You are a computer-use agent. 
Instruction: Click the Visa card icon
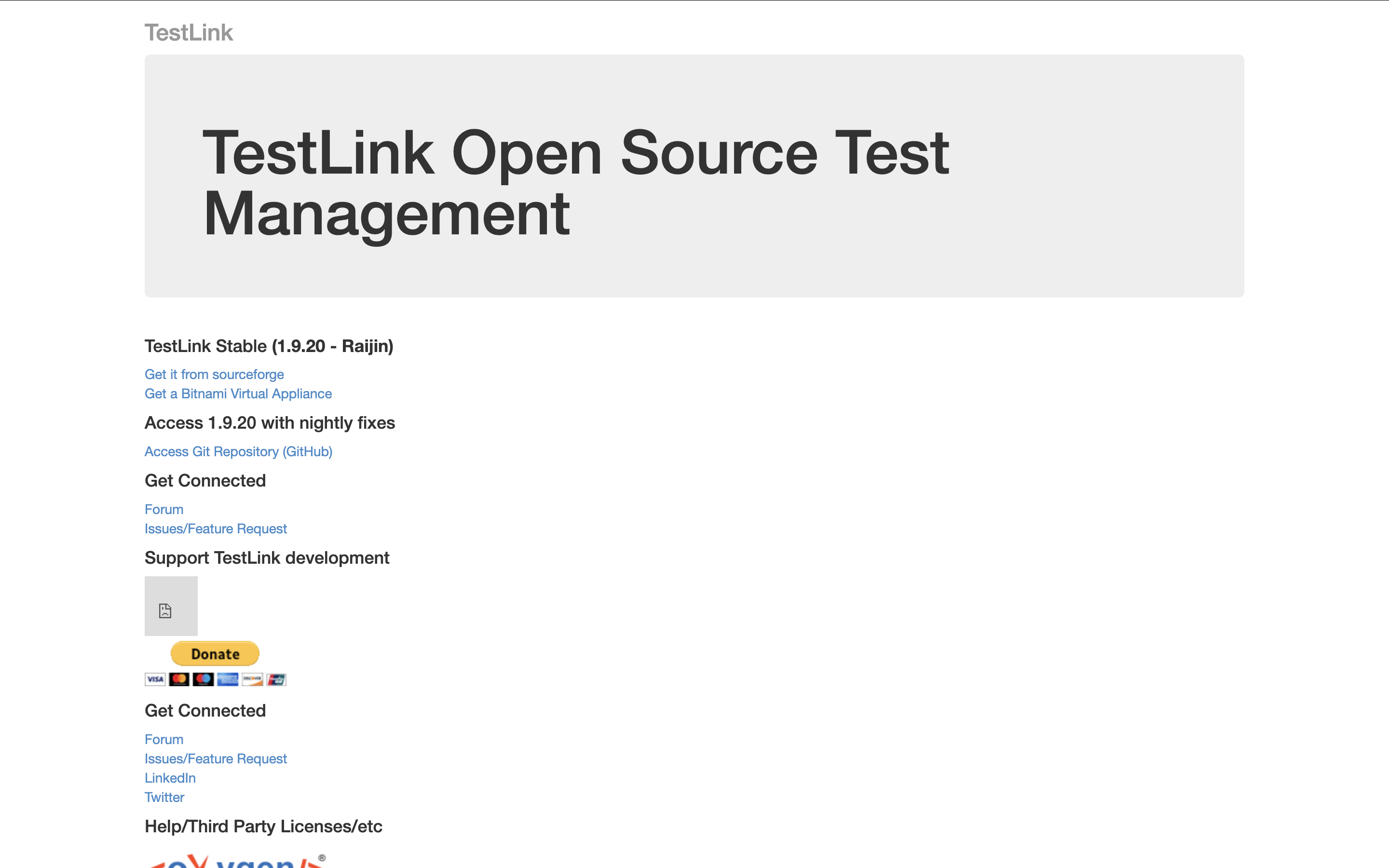[155, 680]
